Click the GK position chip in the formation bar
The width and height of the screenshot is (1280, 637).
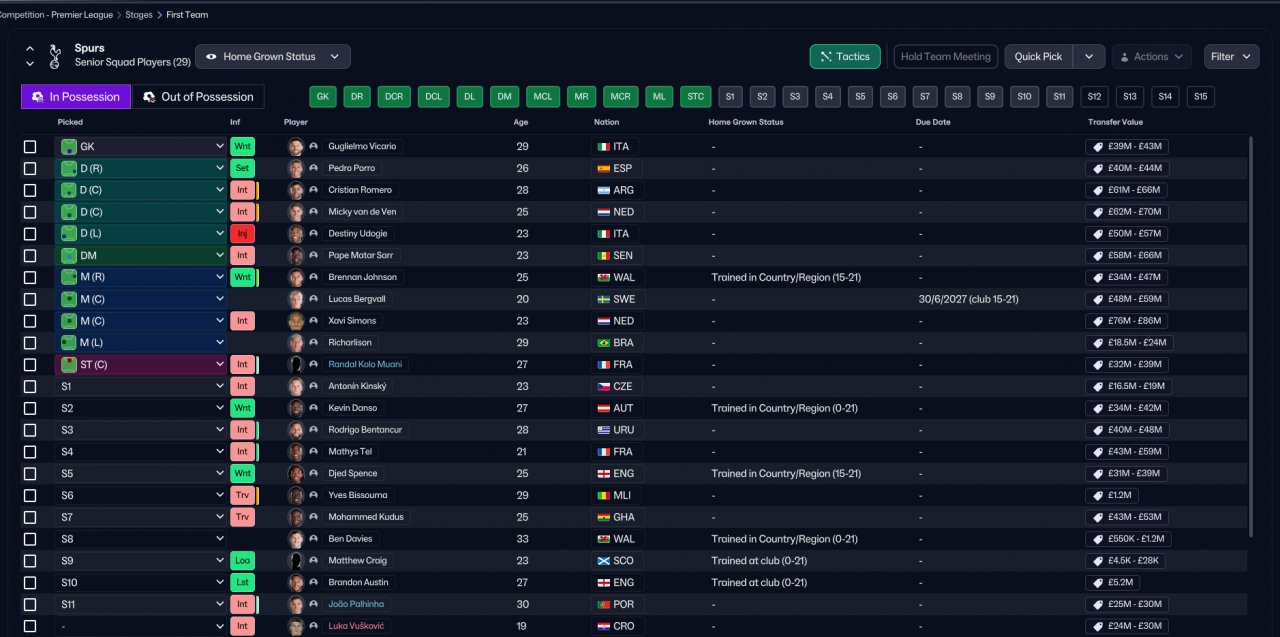pos(322,97)
